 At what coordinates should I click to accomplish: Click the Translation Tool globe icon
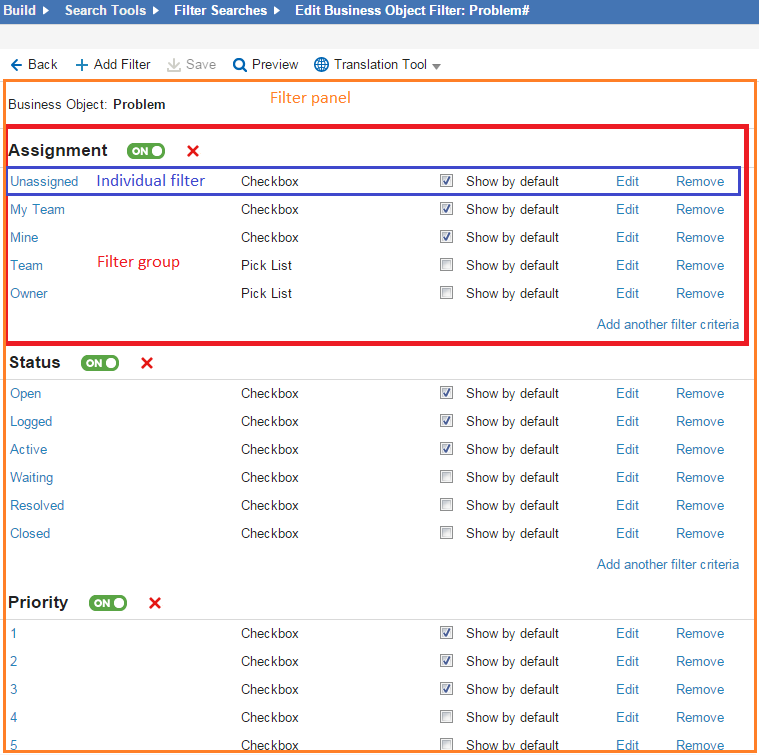321,65
